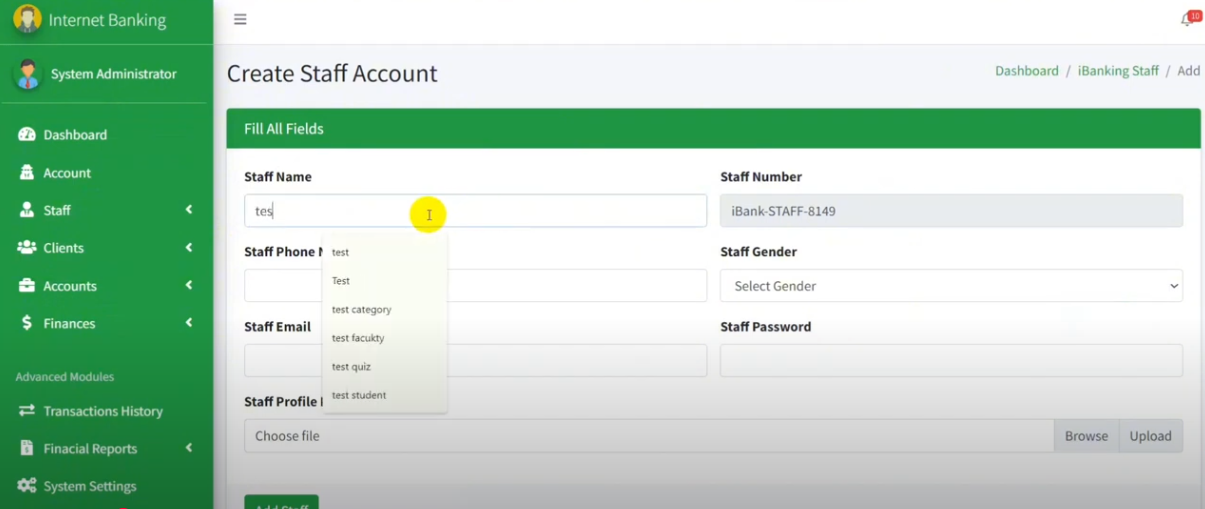
Task: Open Account in the sidebar
Action: click(x=67, y=173)
